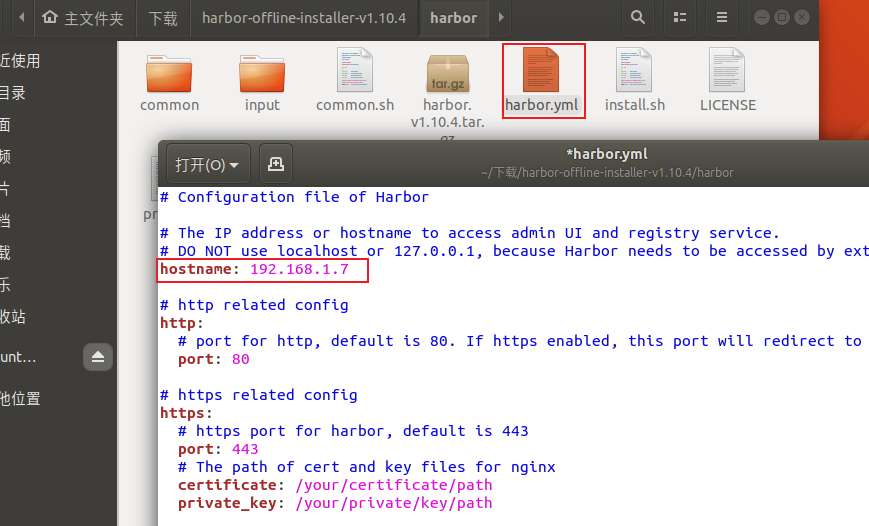Open the file manager hamburger menu
869x526 pixels.
click(722, 17)
